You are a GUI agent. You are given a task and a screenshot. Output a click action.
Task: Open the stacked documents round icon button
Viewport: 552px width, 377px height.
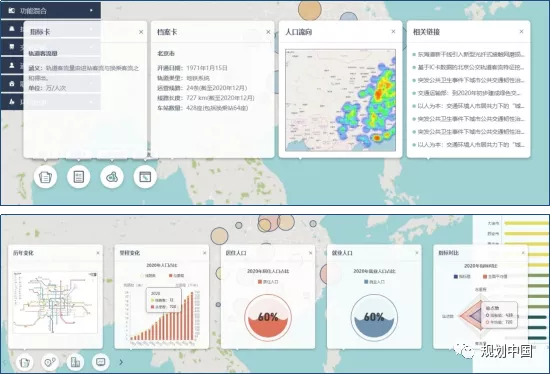tap(45, 176)
